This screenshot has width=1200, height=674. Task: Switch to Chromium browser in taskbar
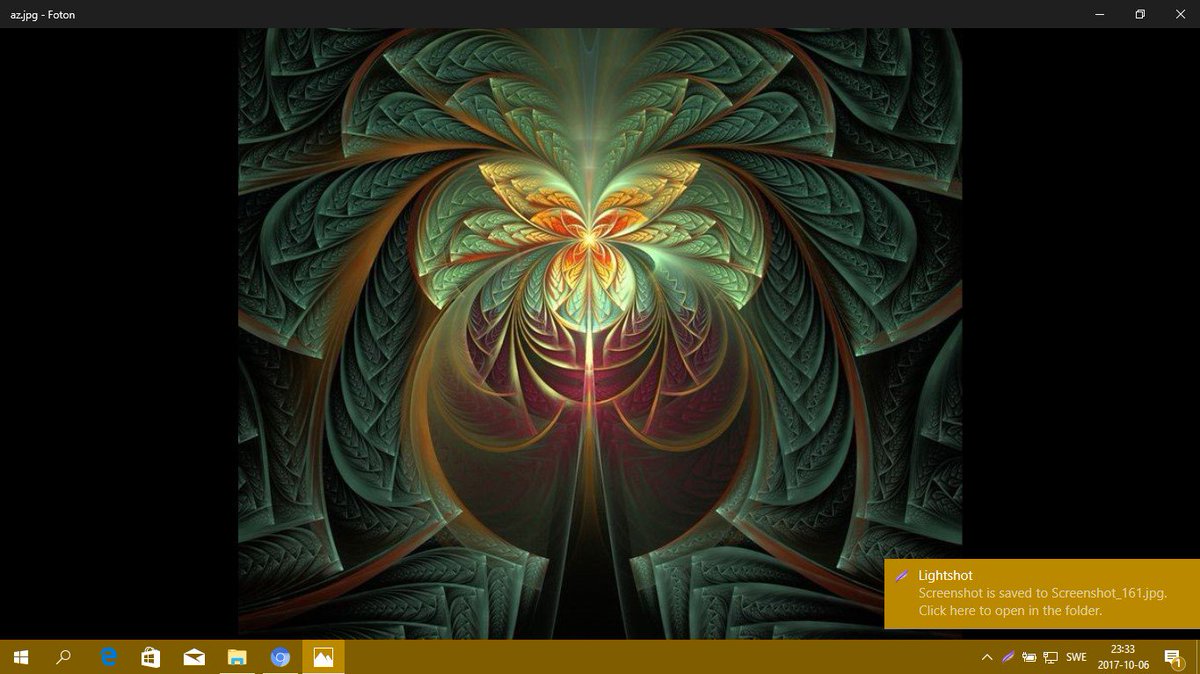pos(280,657)
